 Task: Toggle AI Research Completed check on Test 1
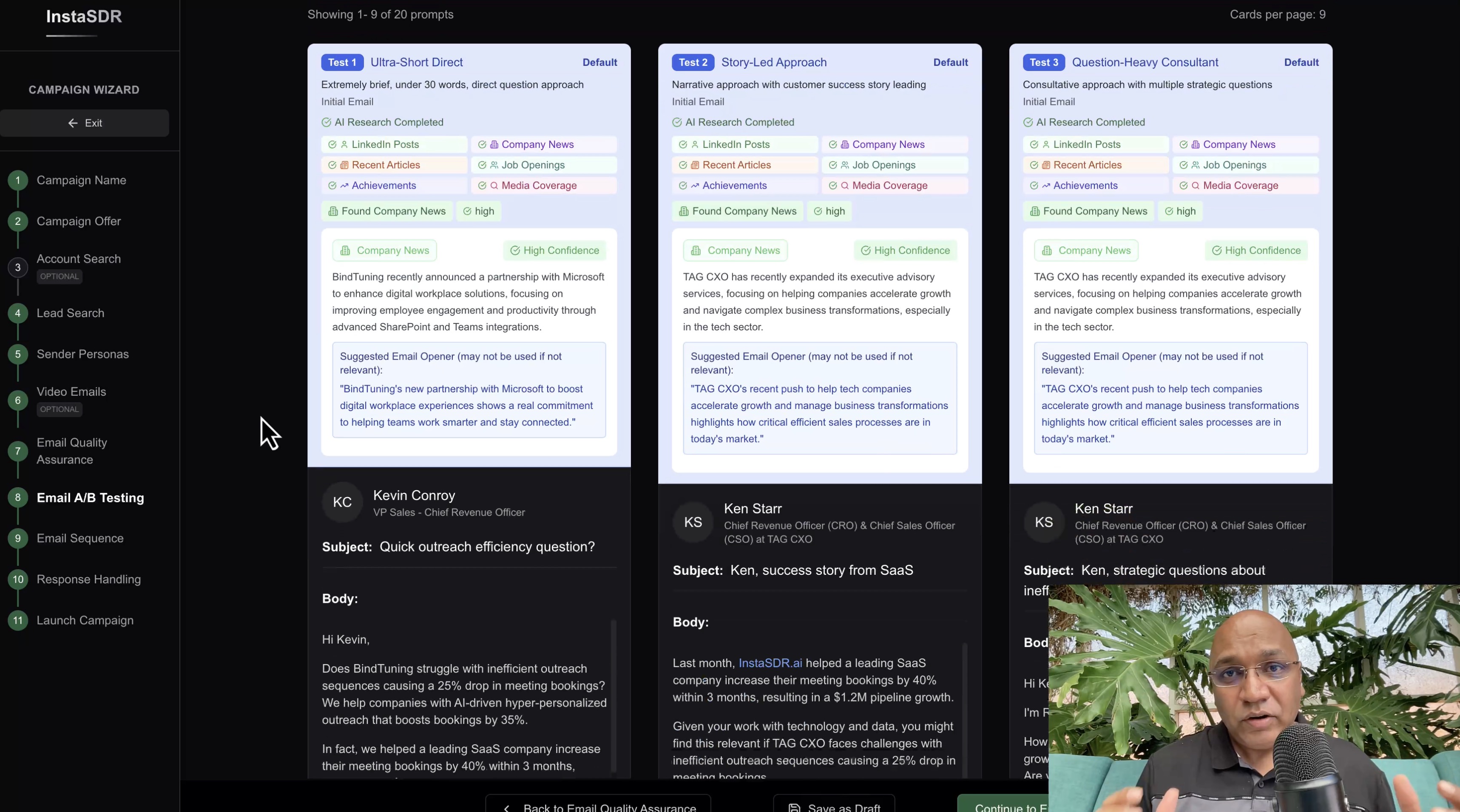point(326,122)
